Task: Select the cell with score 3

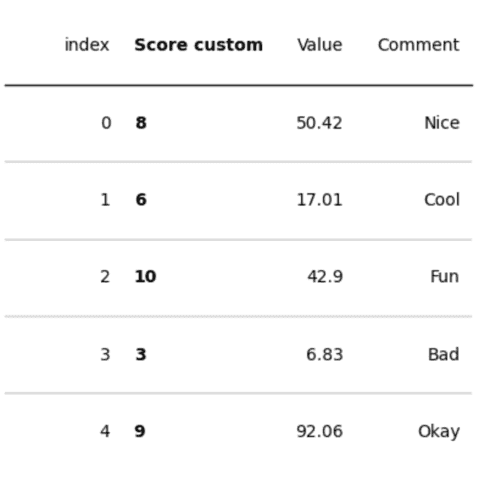Action: [x=141, y=354]
